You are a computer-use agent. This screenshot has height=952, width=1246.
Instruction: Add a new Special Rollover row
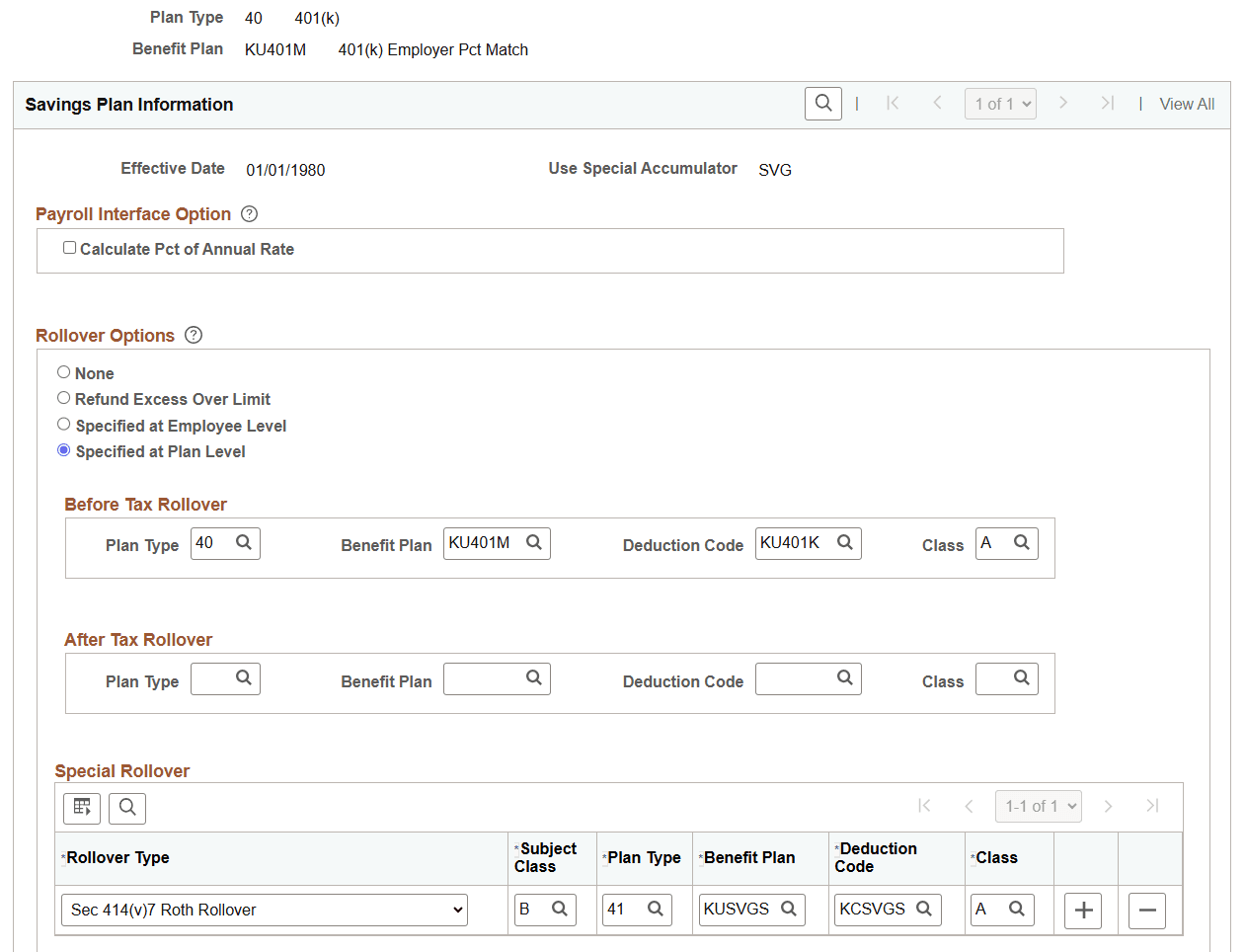point(1082,910)
